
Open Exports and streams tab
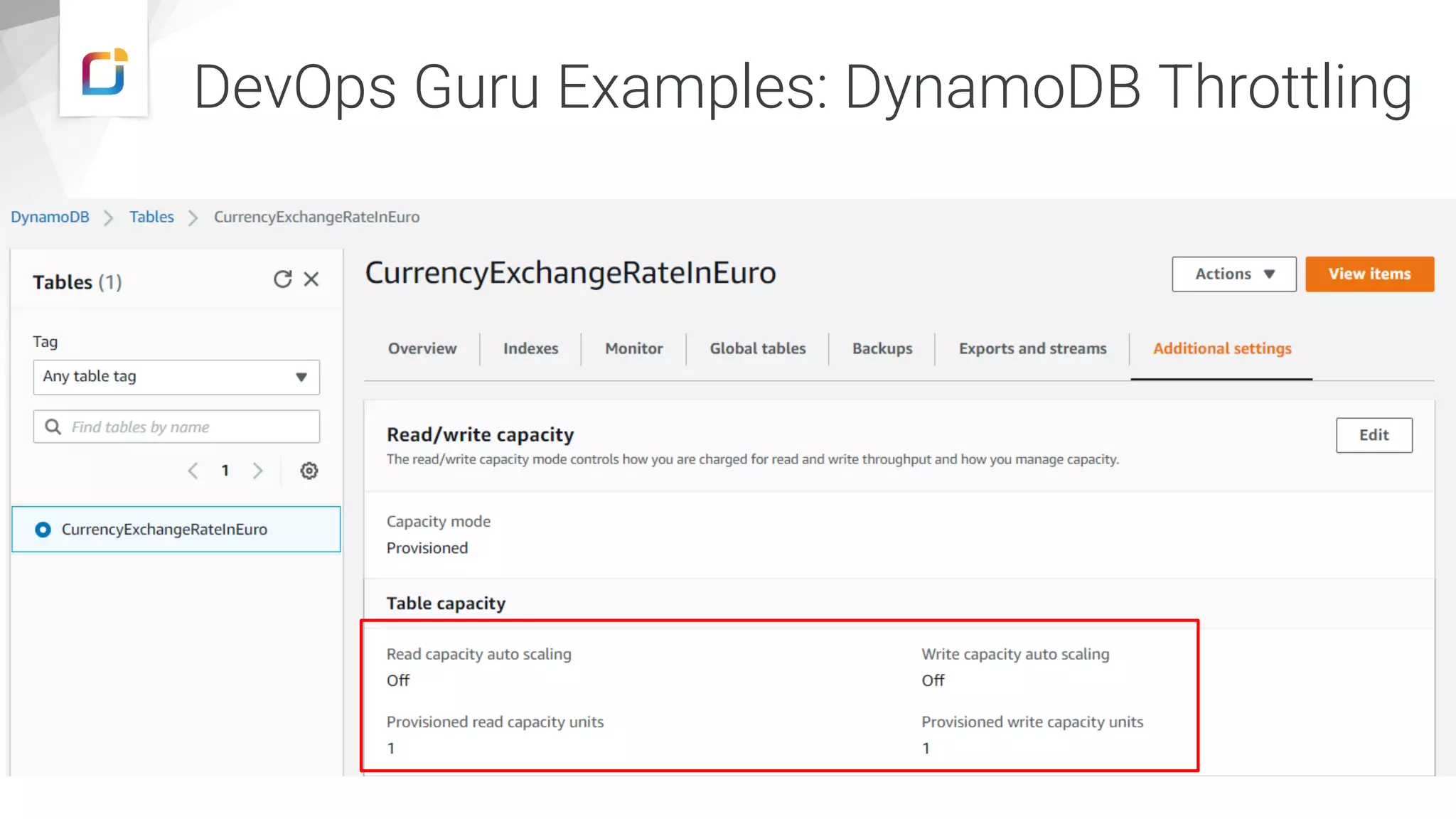click(x=1033, y=348)
